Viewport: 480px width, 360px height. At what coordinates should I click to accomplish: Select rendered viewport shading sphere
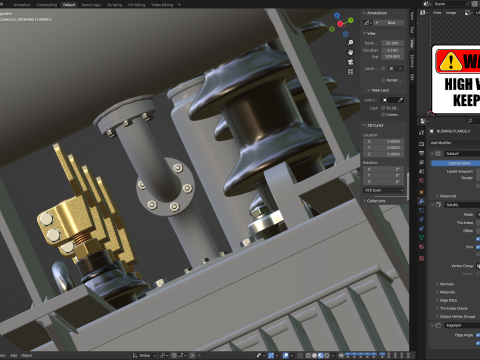pyautogui.click(x=326, y=355)
